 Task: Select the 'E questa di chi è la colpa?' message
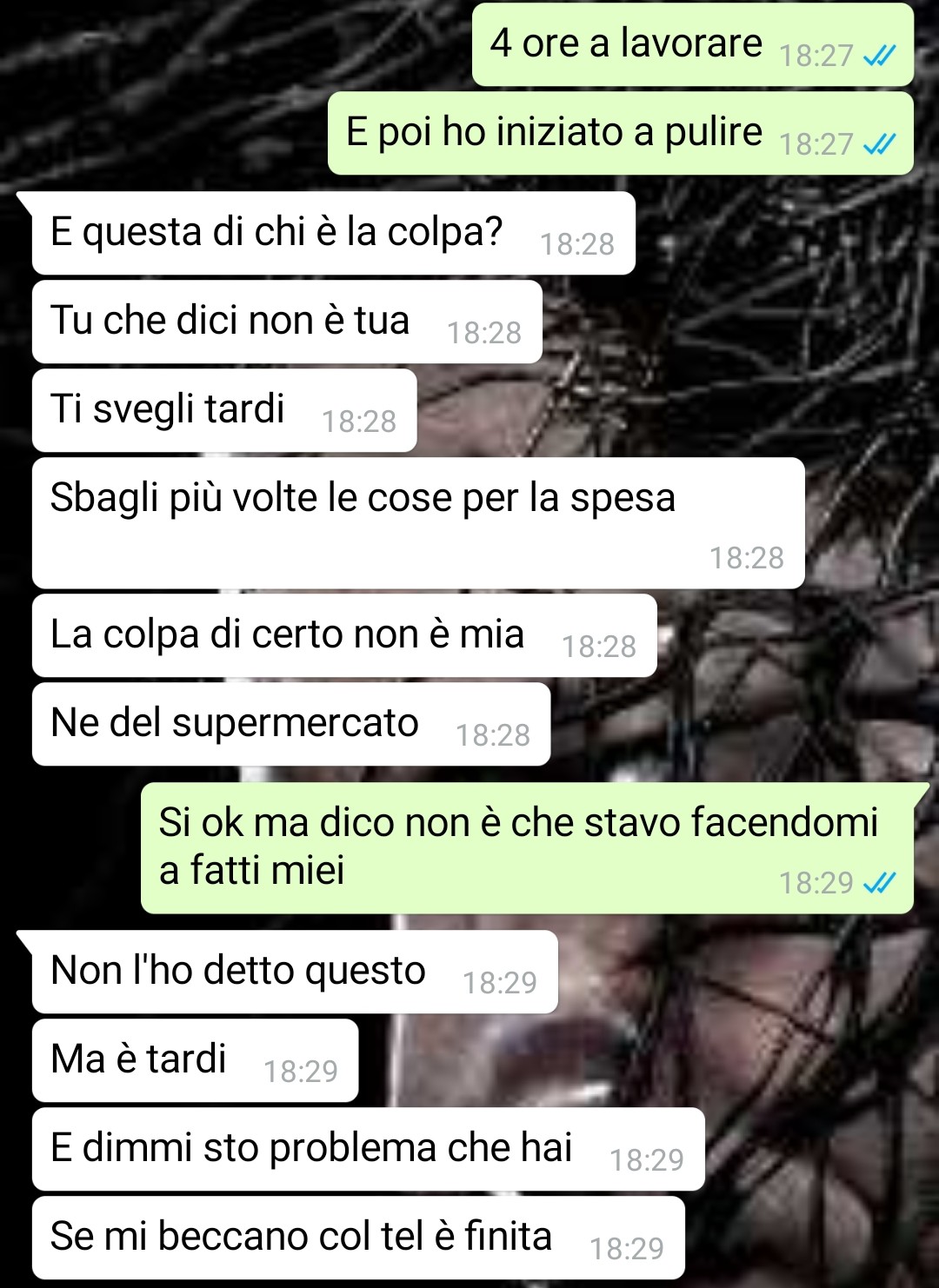coord(333,233)
